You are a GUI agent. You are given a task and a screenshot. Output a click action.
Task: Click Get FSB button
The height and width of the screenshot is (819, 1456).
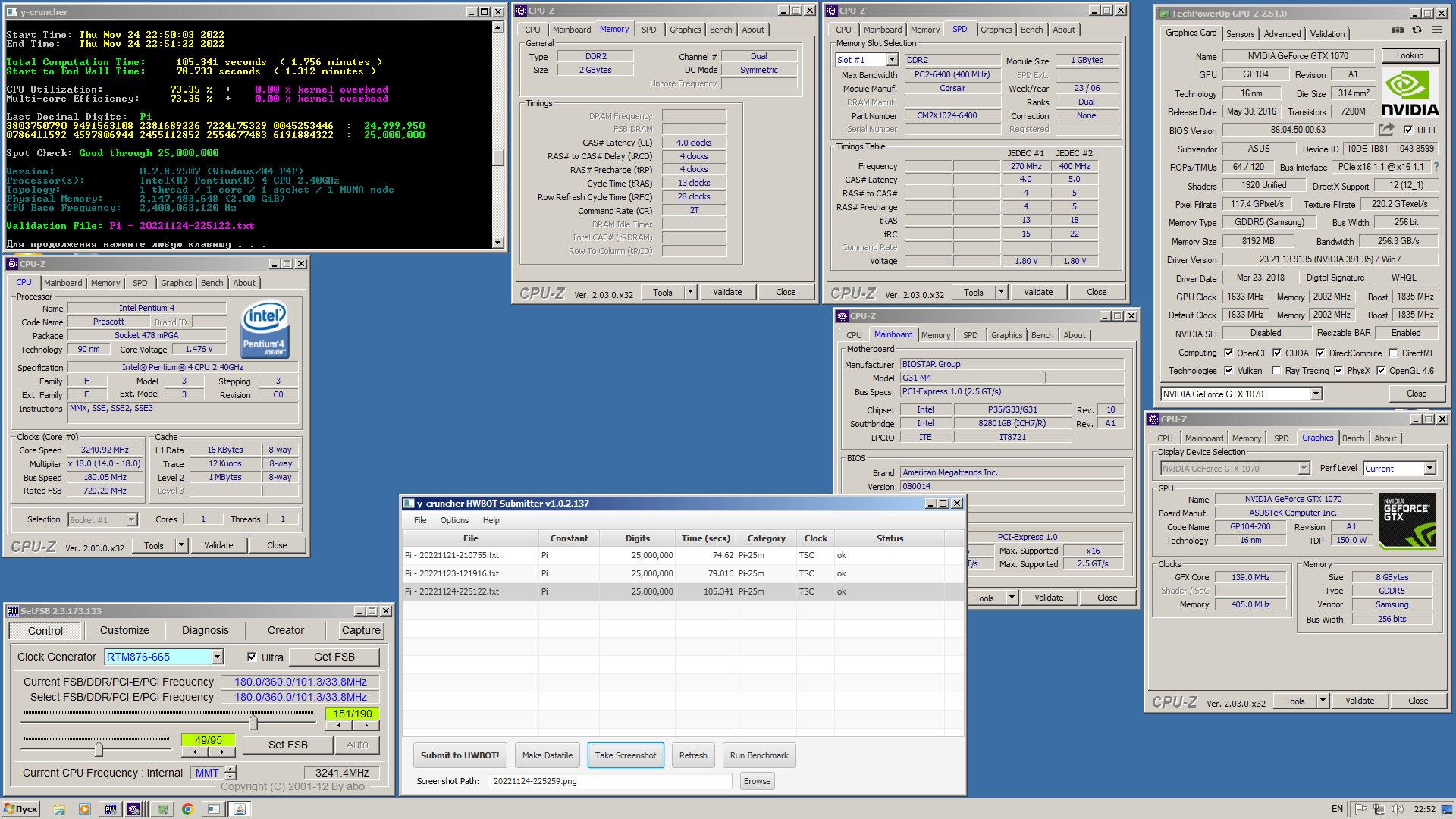[334, 657]
